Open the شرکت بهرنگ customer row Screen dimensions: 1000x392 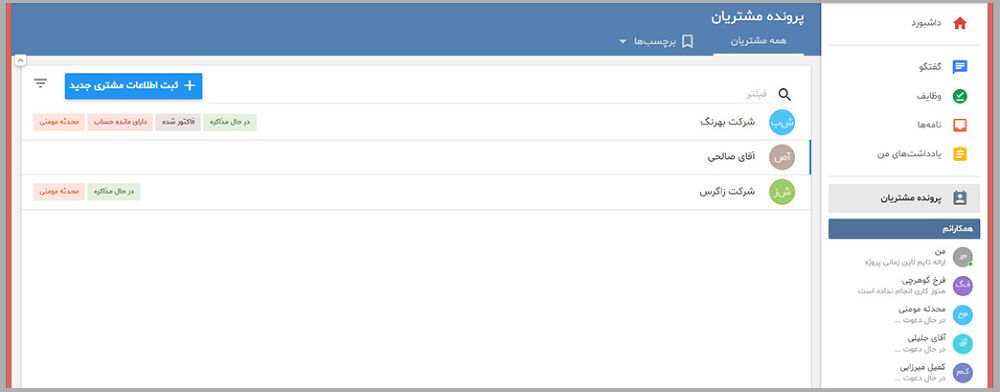pos(416,122)
